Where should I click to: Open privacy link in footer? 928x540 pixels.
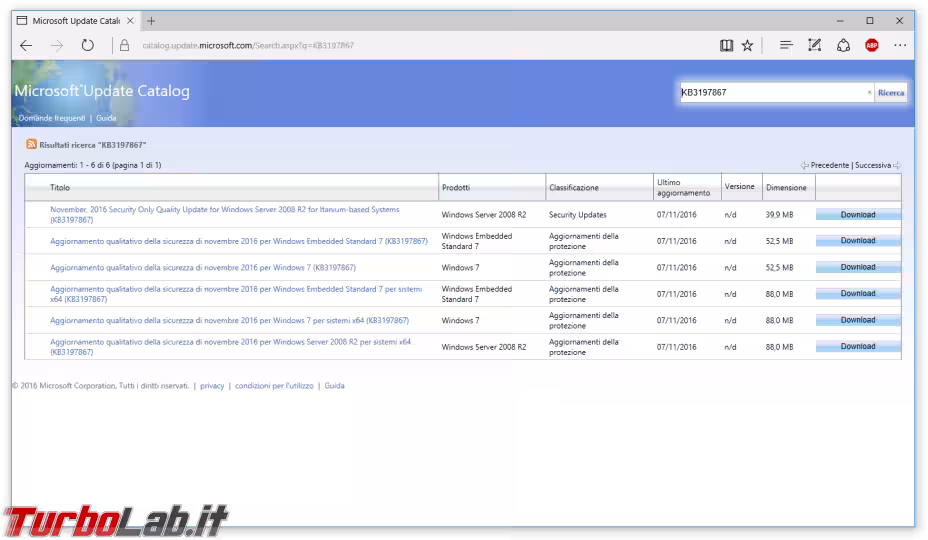[212, 386]
